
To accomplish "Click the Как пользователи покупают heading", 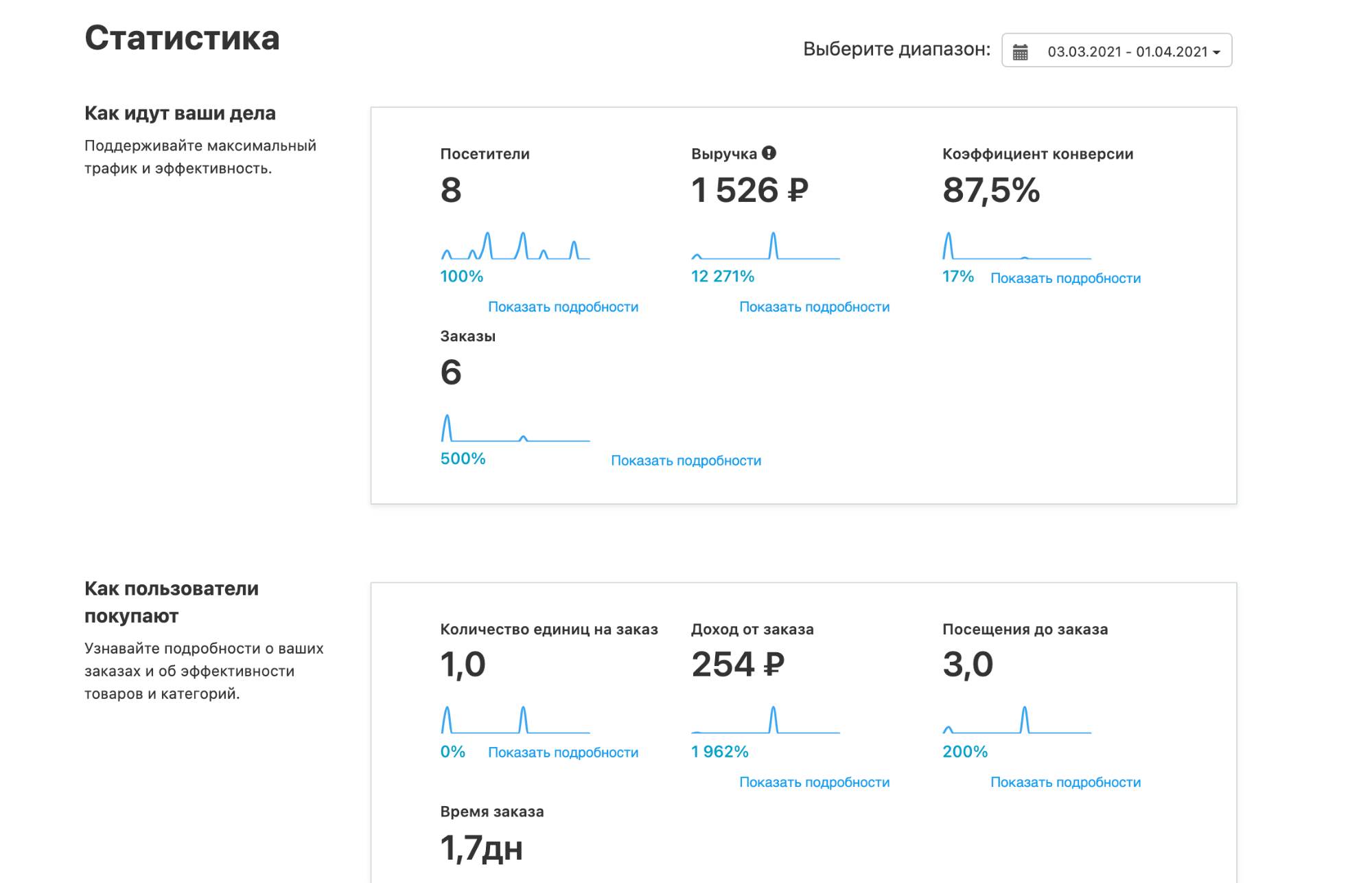I will tap(172, 602).
